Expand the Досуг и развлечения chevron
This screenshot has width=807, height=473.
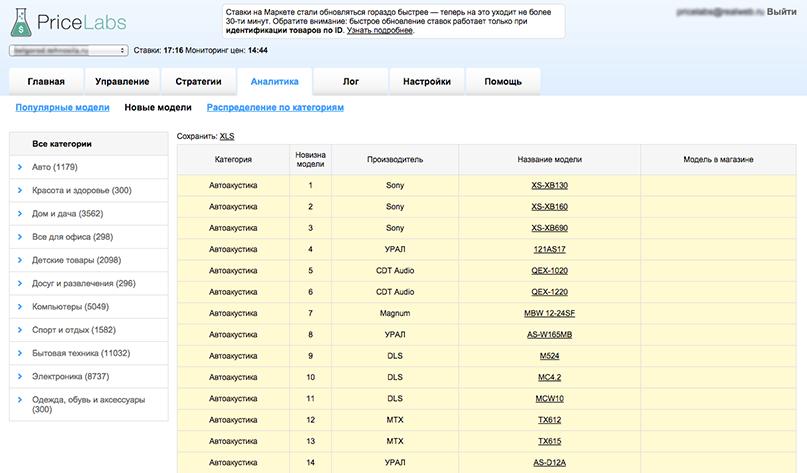pyautogui.click(x=20, y=284)
